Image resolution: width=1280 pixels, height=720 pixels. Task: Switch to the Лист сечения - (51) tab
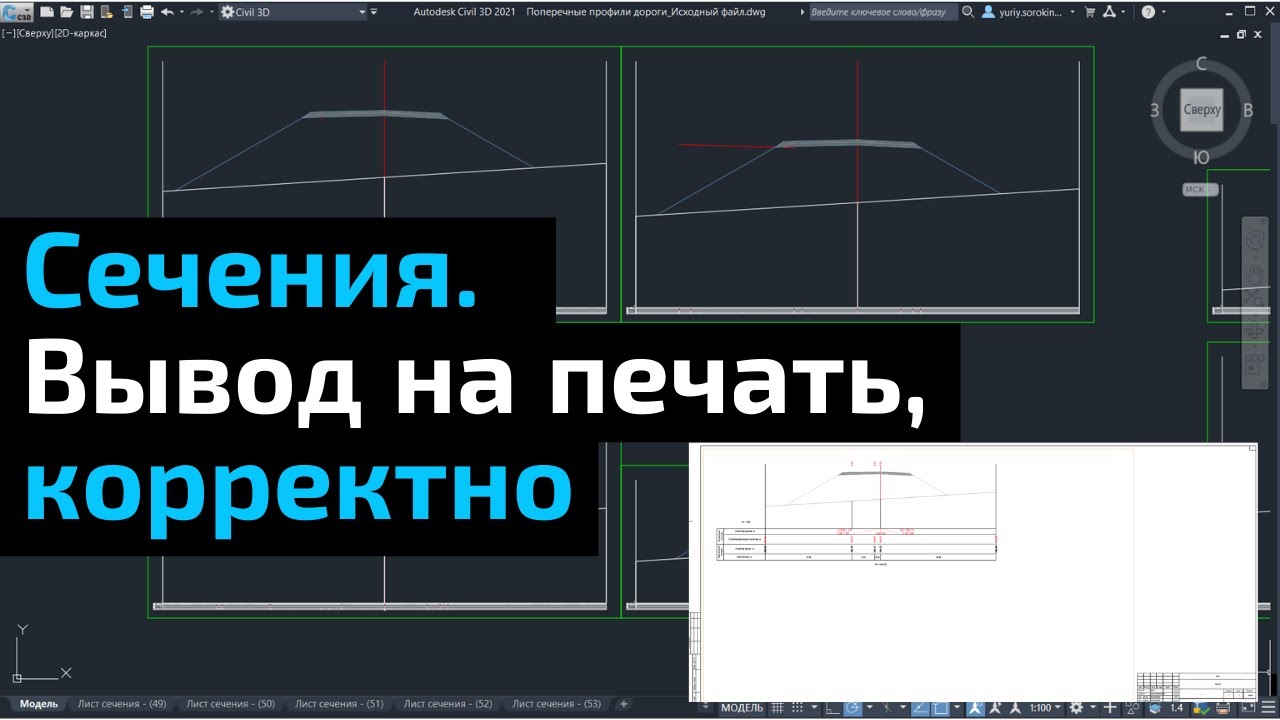click(x=339, y=704)
